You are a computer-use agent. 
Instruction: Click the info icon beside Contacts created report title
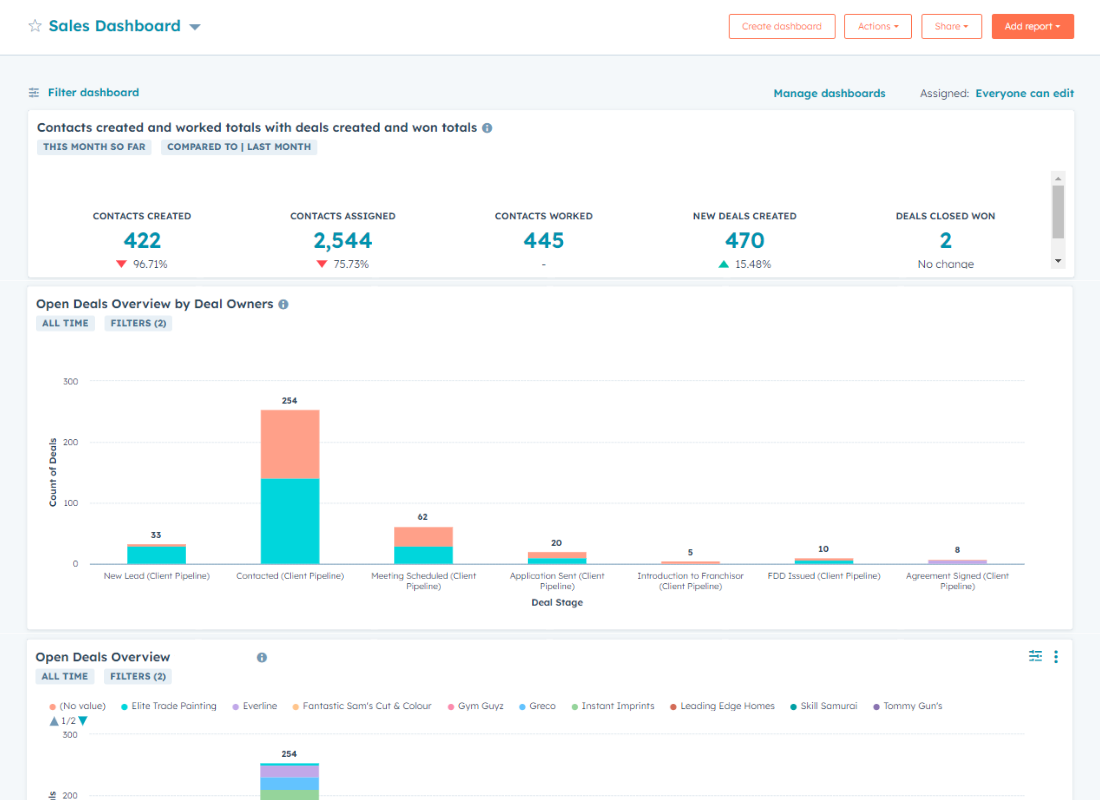(x=486, y=127)
